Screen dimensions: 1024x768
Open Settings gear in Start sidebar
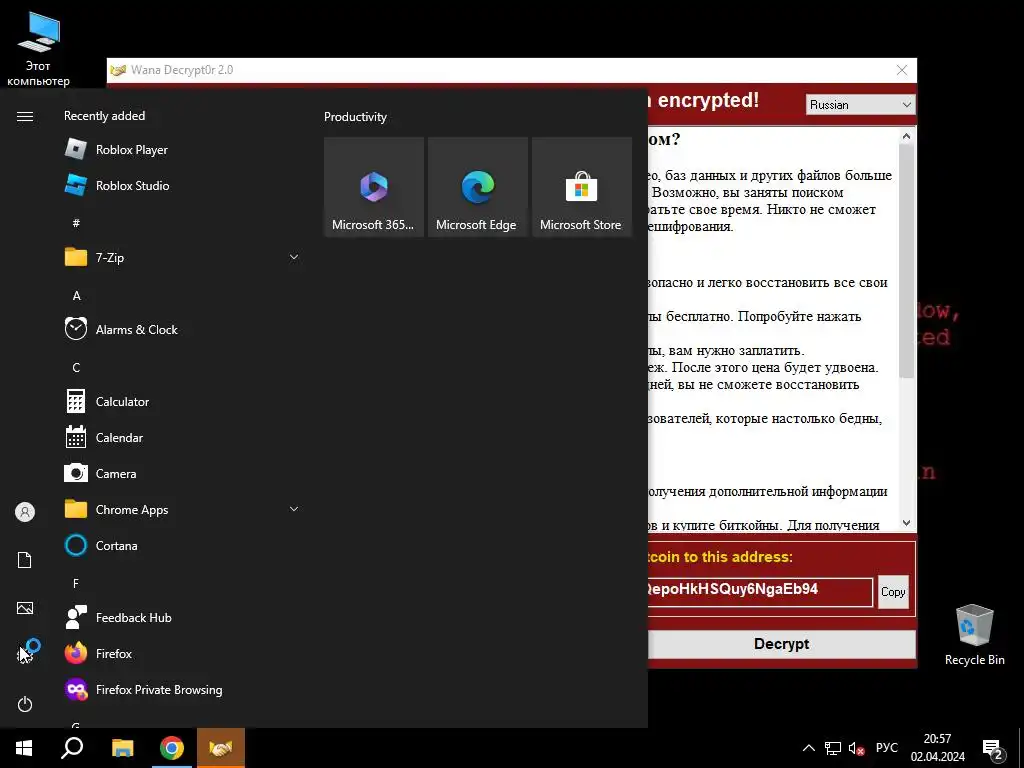25,654
